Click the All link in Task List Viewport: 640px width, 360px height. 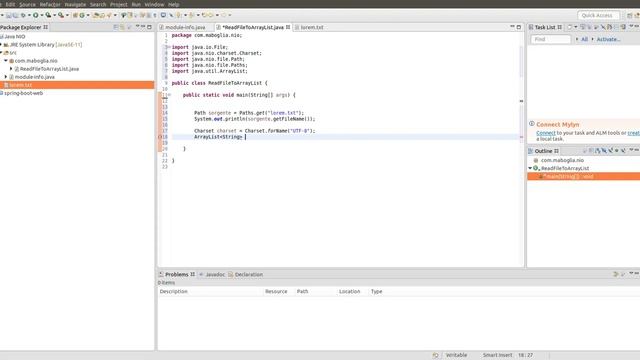coord(584,40)
